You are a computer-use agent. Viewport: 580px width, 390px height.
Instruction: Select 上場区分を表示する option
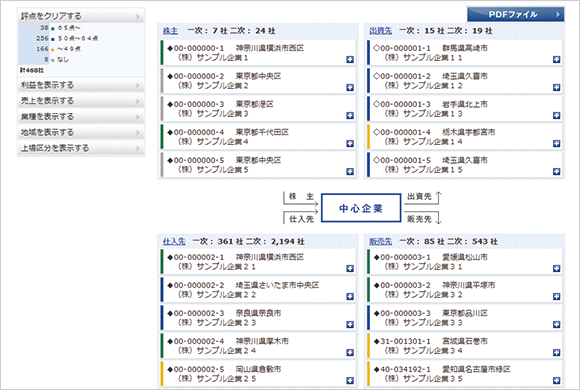[81, 148]
